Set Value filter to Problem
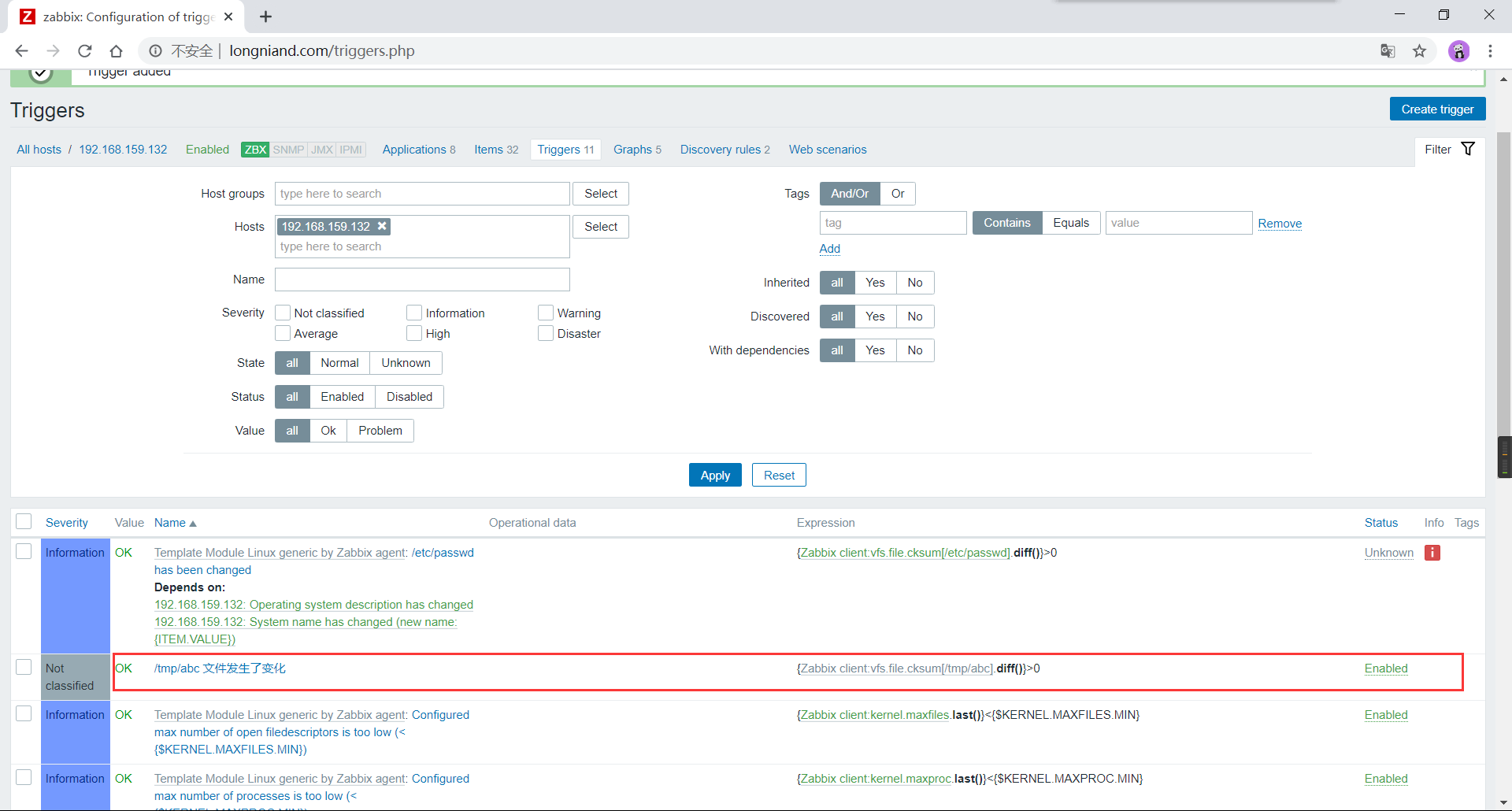The image size is (1512, 811). (380, 431)
